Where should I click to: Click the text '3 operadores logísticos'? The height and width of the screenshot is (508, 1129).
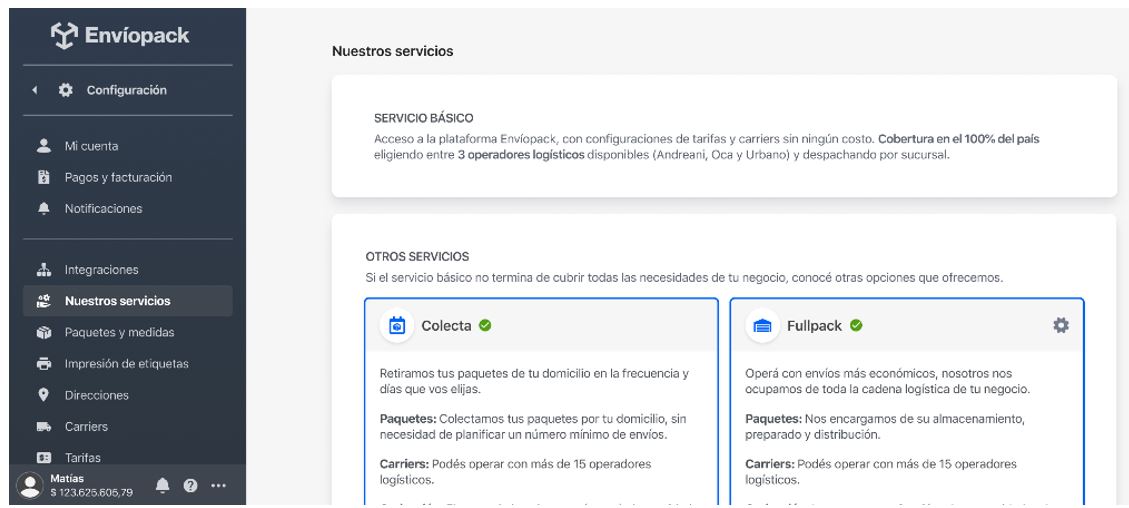[x=521, y=155]
